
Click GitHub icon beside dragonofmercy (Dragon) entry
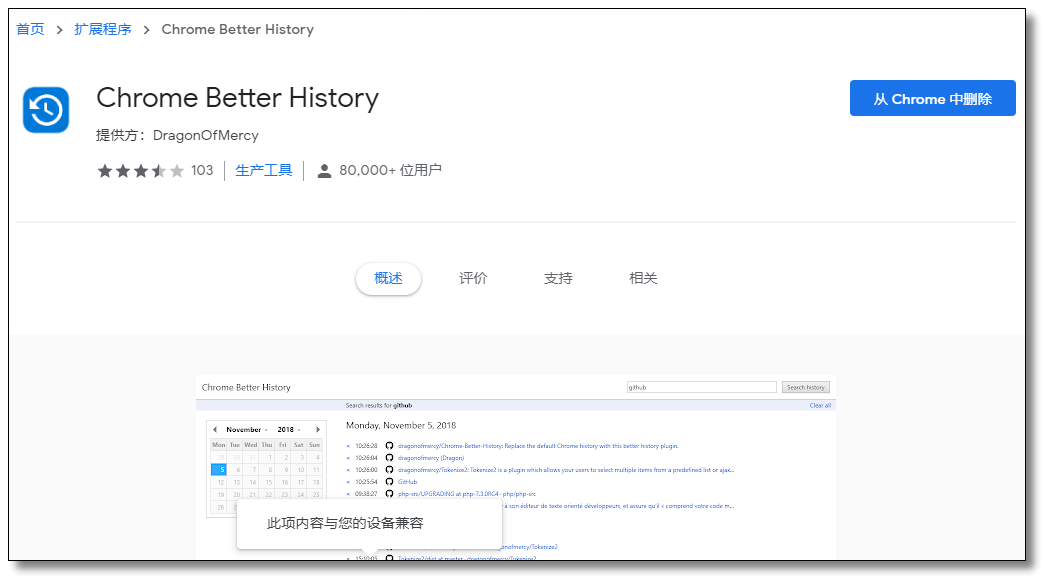389,458
